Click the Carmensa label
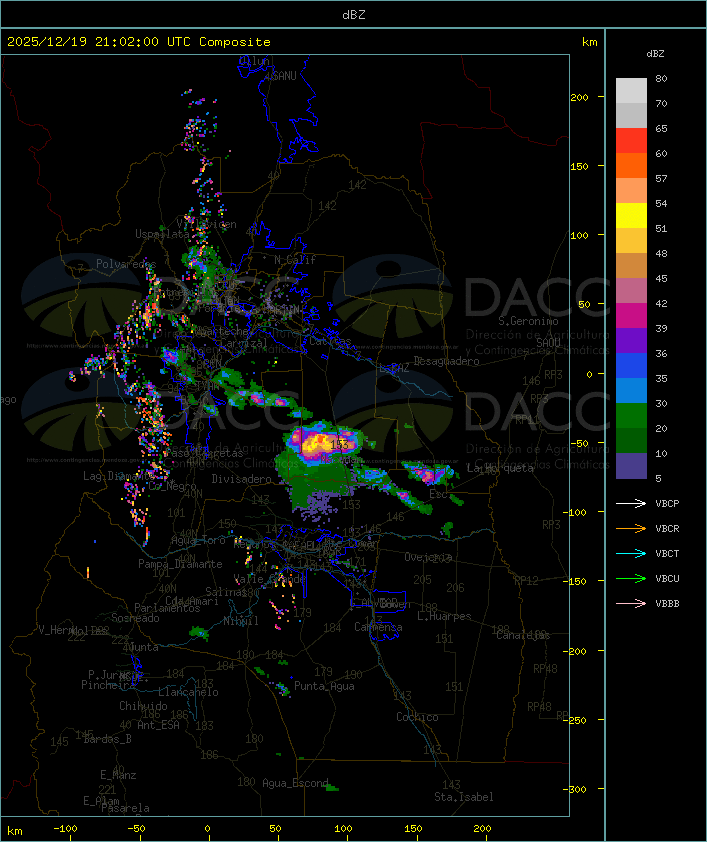707x842 pixels. pyautogui.click(x=378, y=627)
